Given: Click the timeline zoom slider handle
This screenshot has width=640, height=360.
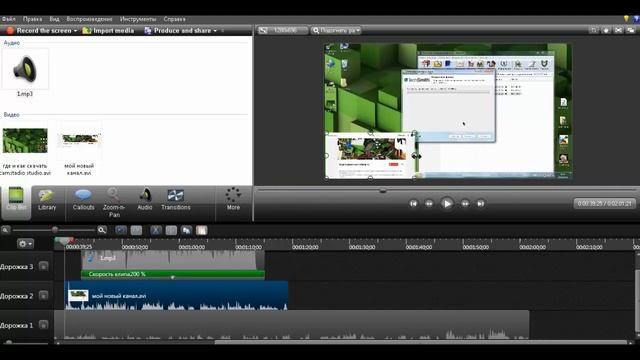Looking at the screenshot, I should pyautogui.click(x=55, y=230).
